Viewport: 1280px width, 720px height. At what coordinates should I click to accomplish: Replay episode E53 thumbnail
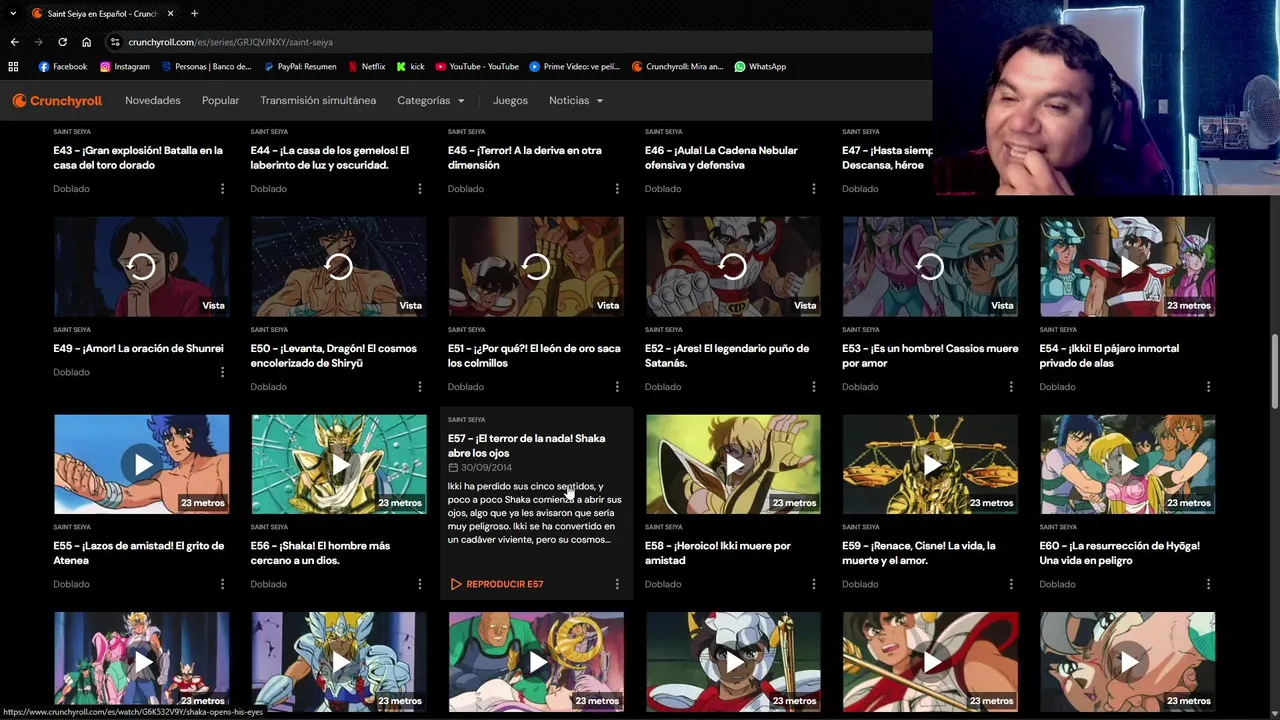(x=929, y=267)
